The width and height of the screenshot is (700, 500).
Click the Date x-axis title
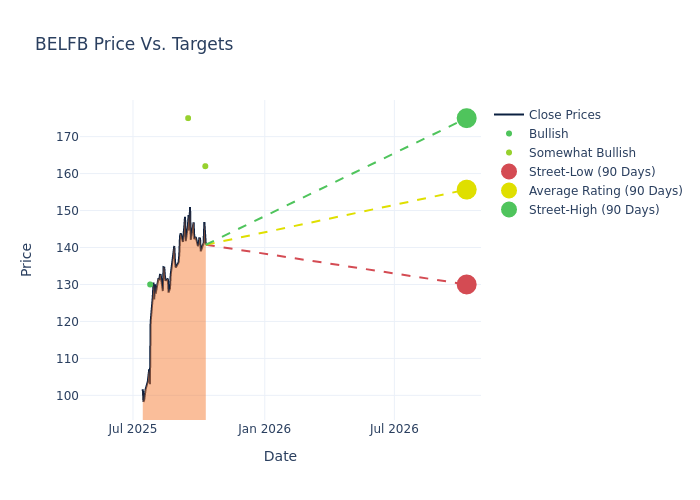(280, 456)
